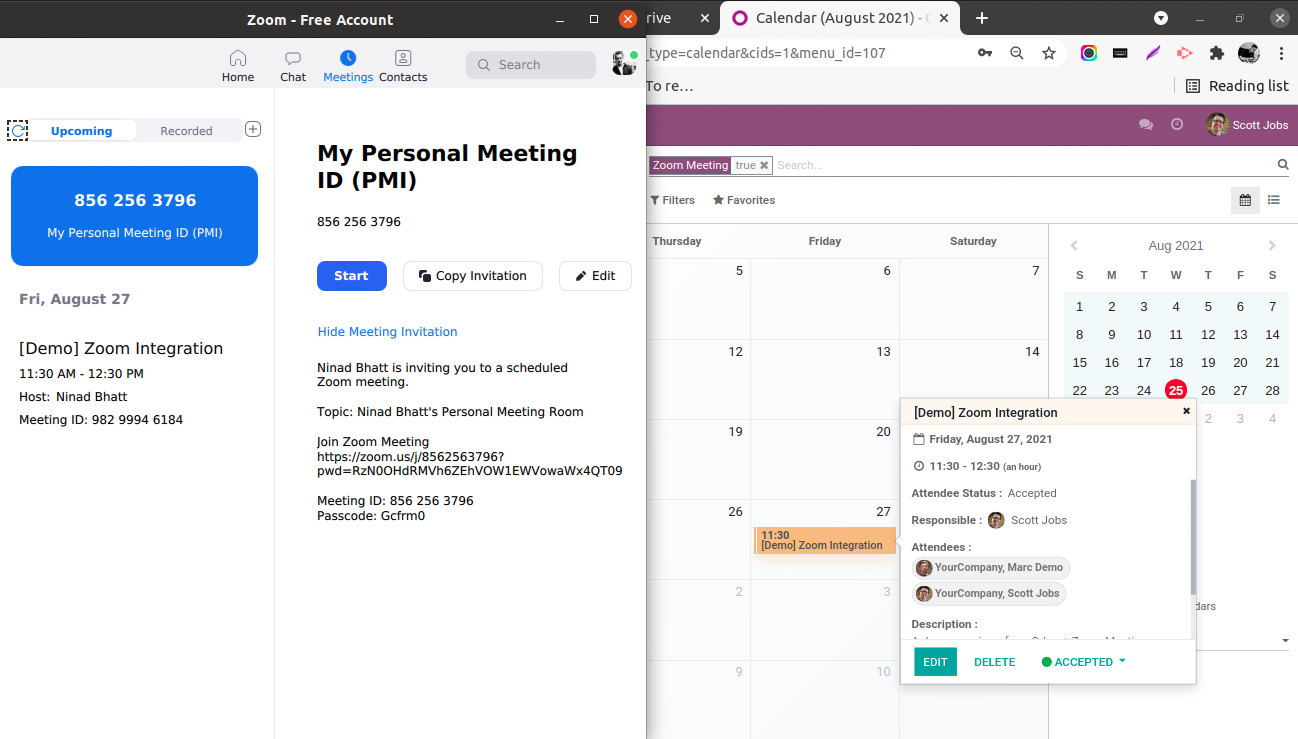
Task: Refresh the Zoom meetings list
Action: [x=18, y=130]
